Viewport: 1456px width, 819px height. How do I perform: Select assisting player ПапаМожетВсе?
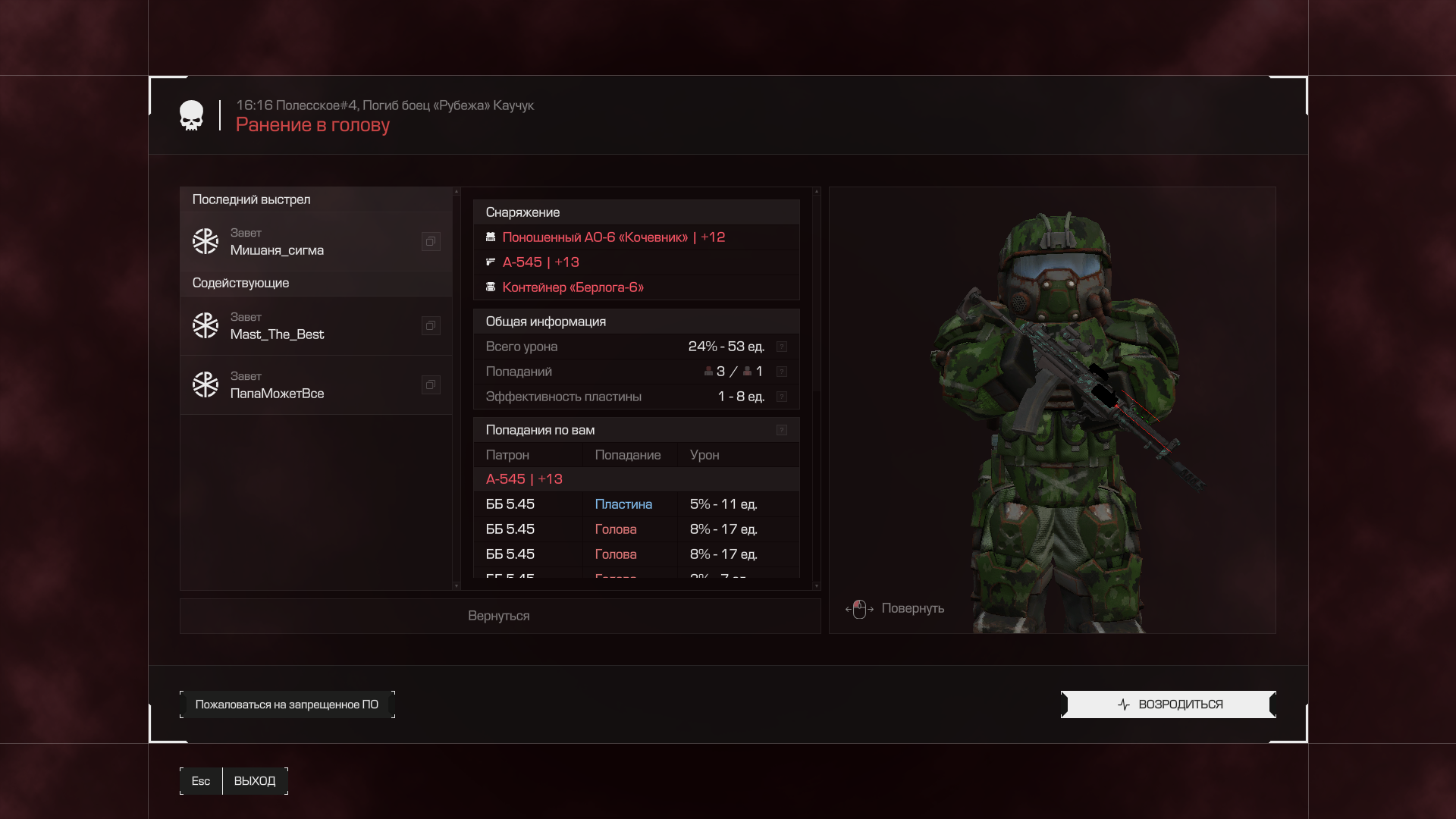[315, 384]
